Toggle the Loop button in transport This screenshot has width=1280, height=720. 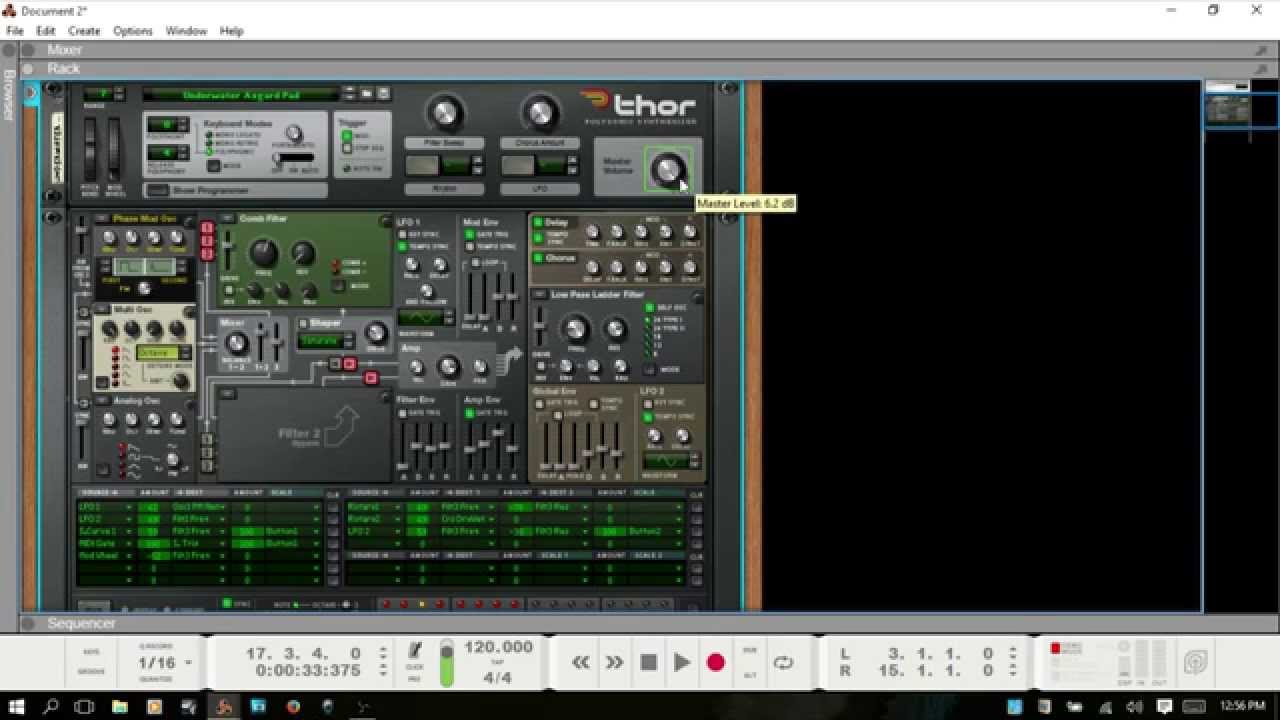click(x=783, y=662)
